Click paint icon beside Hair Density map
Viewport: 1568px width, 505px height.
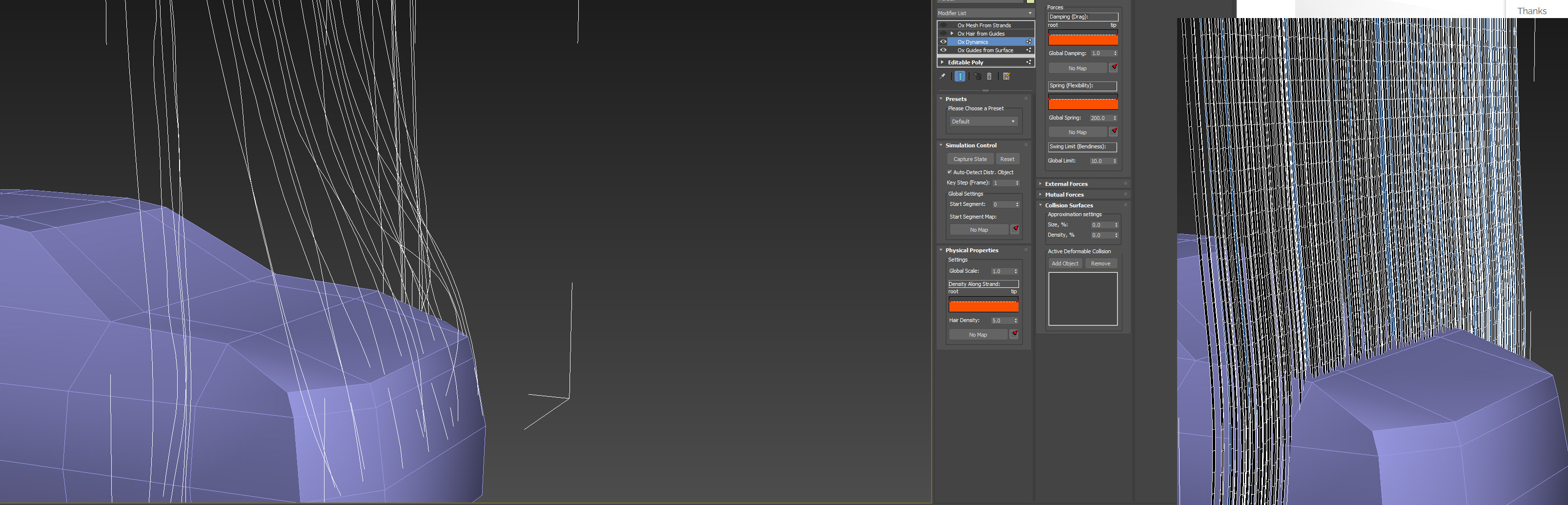pos(1014,334)
